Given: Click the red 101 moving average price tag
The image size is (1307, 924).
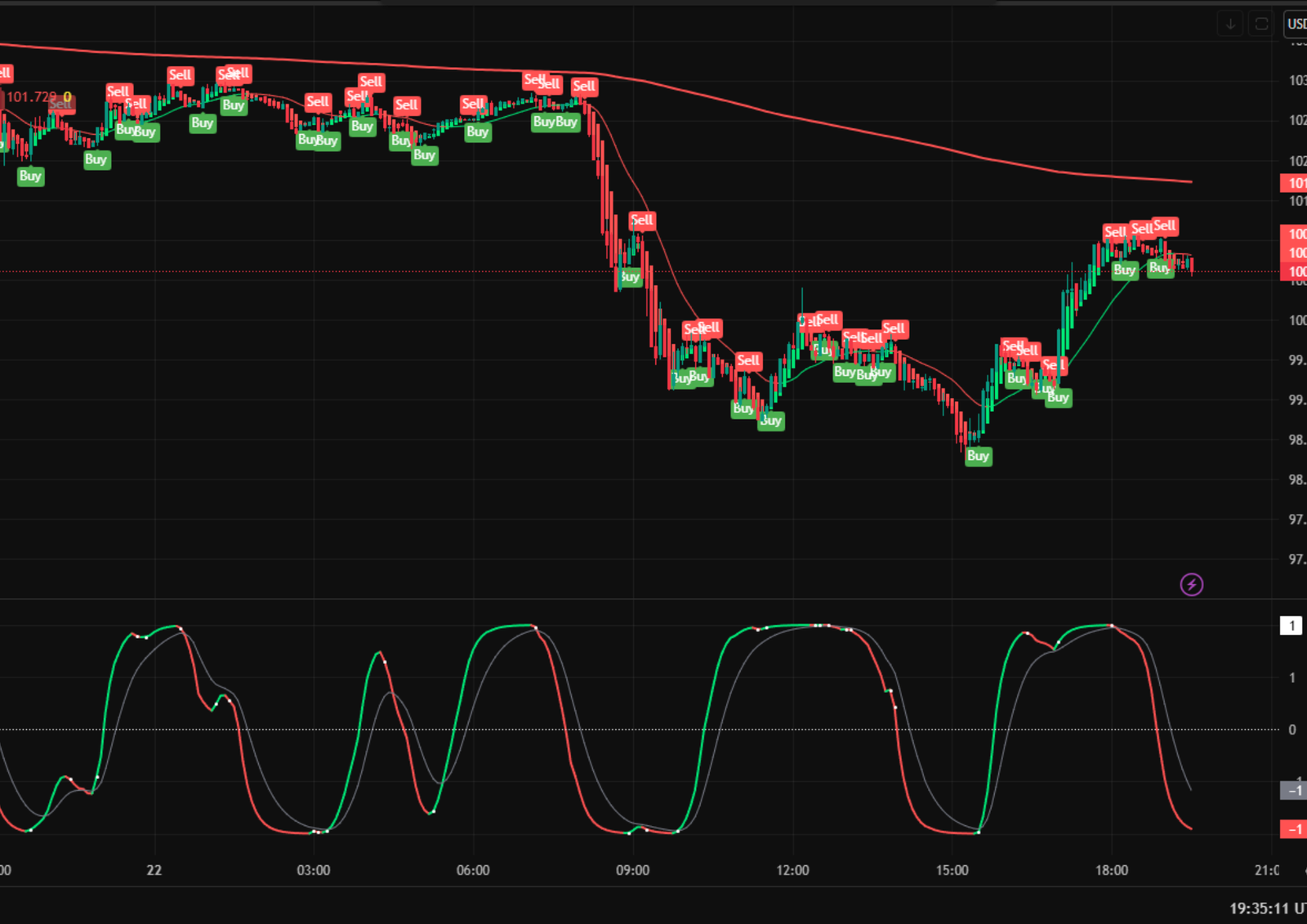Looking at the screenshot, I should 1294,183.
